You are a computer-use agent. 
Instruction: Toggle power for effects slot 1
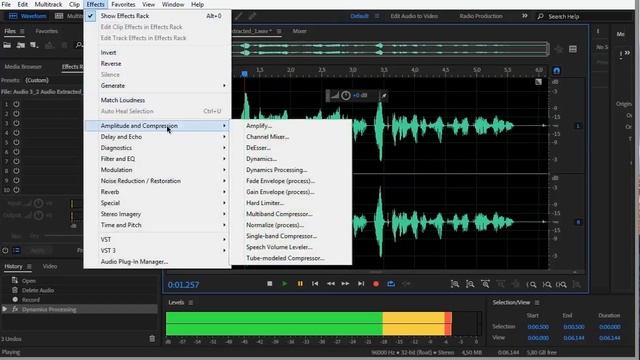point(16,104)
